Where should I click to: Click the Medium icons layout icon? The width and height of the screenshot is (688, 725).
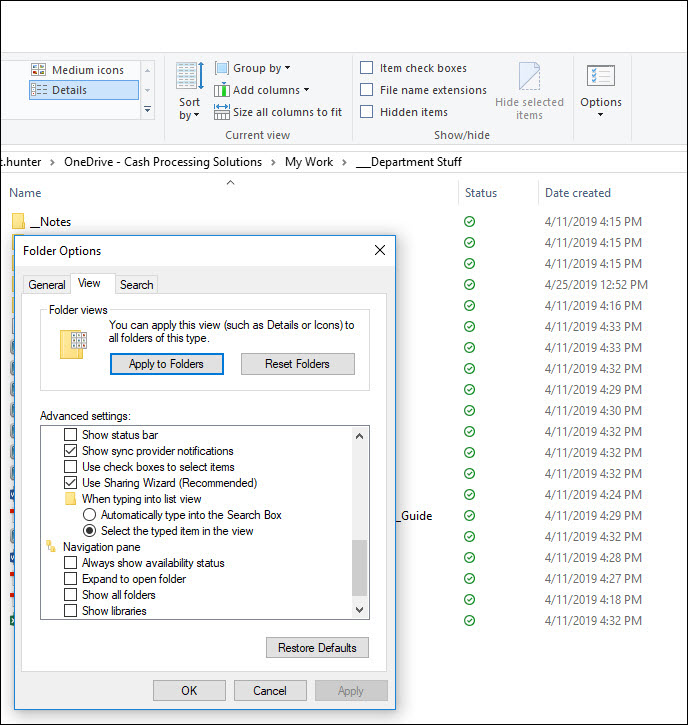point(39,70)
